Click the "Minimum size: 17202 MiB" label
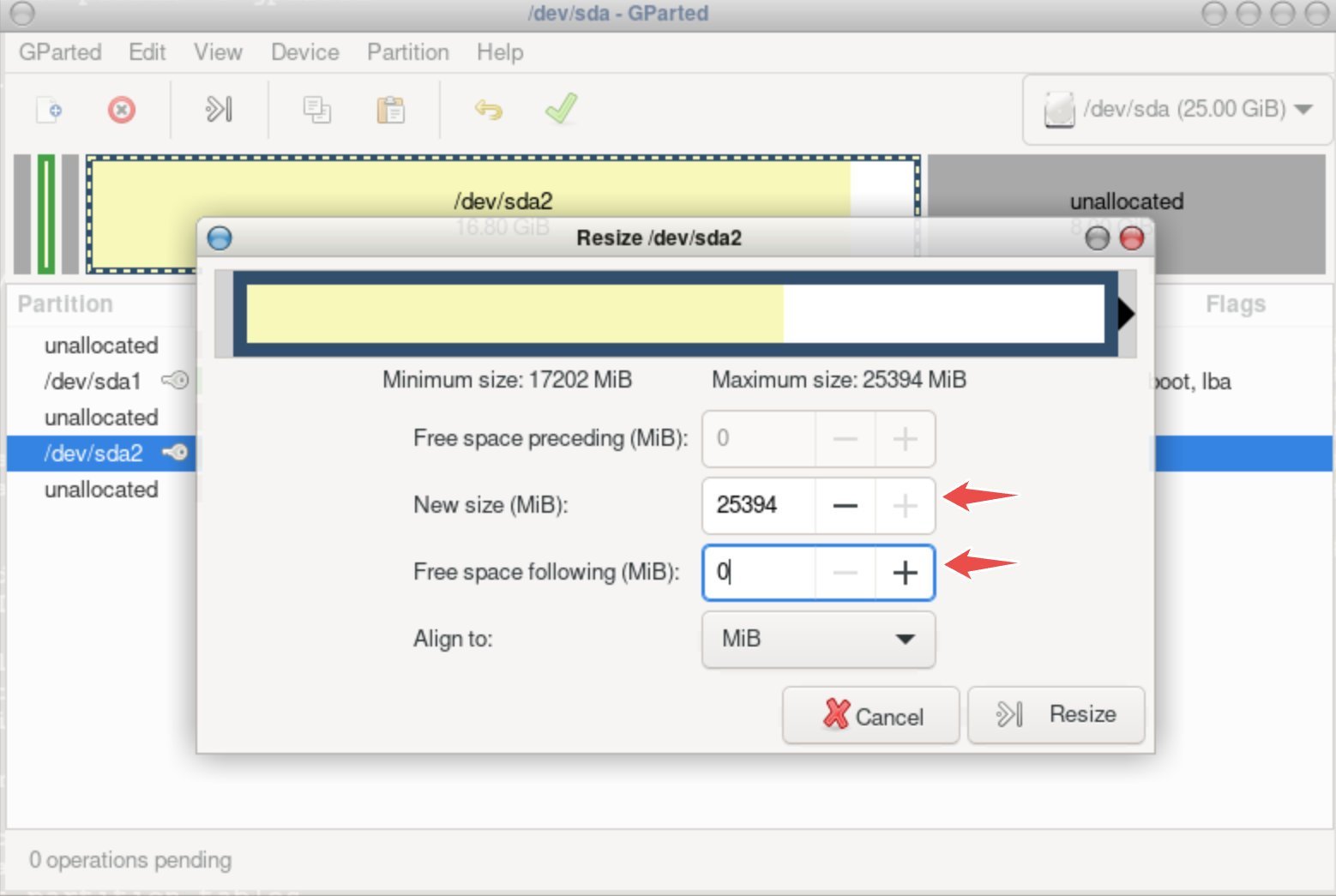 tap(507, 380)
